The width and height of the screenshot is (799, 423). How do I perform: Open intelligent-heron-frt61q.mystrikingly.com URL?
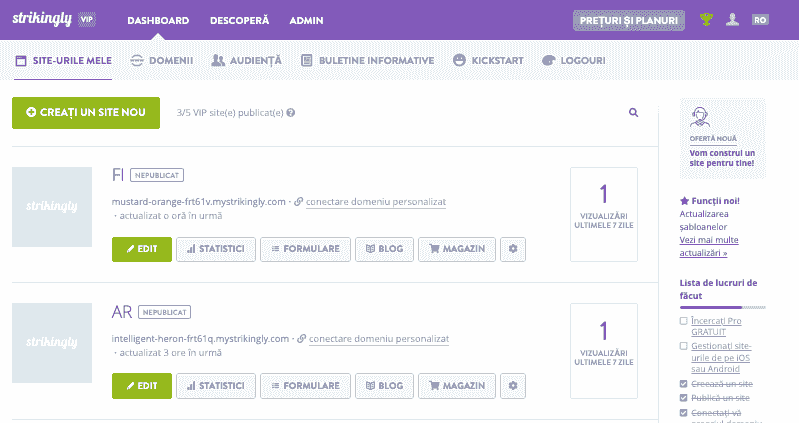[x=200, y=338]
